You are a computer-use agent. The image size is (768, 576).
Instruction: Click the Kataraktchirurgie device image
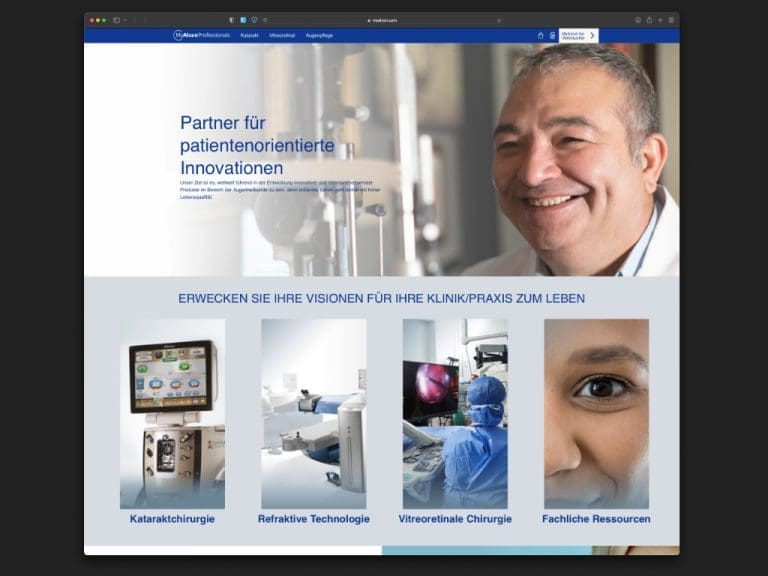[x=172, y=414]
